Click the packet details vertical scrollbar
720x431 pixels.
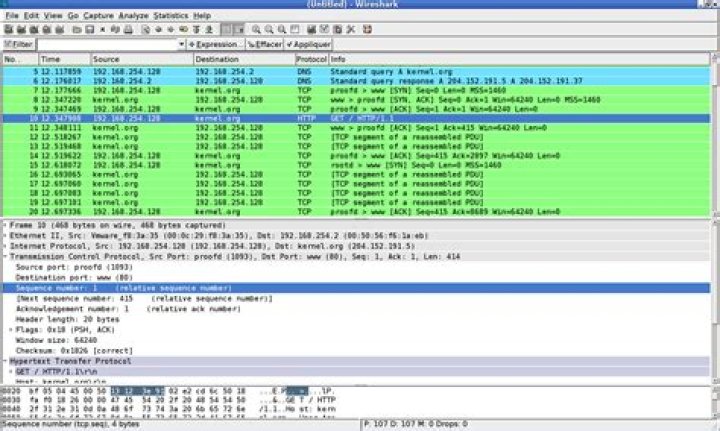[x=715, y=301]
